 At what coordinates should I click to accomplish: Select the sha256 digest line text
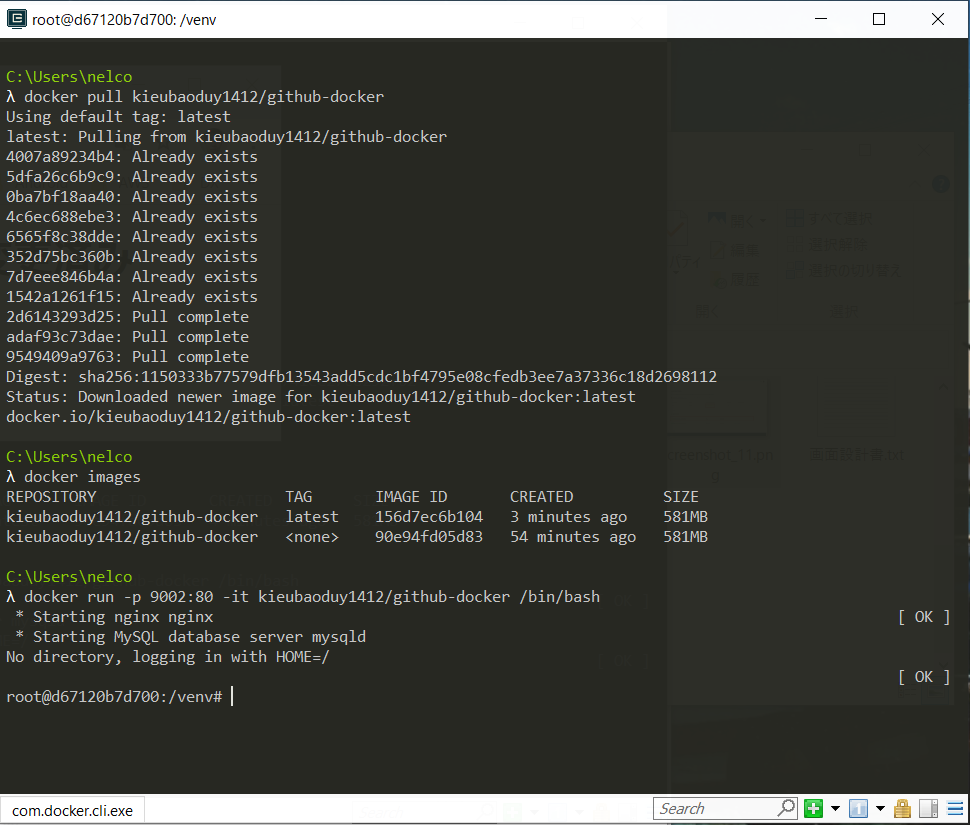tap(362, 376)
